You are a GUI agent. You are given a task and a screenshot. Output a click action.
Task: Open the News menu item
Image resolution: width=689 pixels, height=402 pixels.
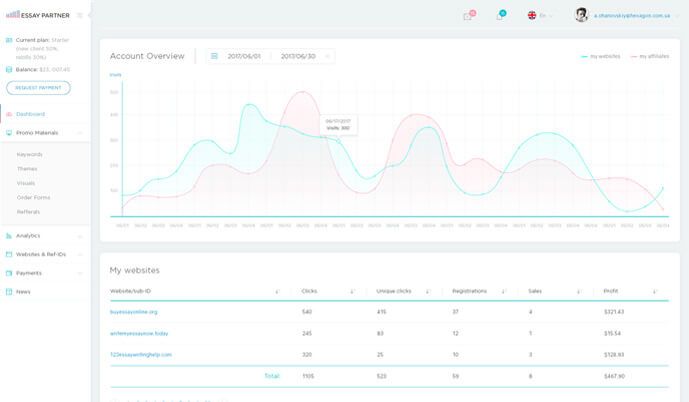click(23, 292)
